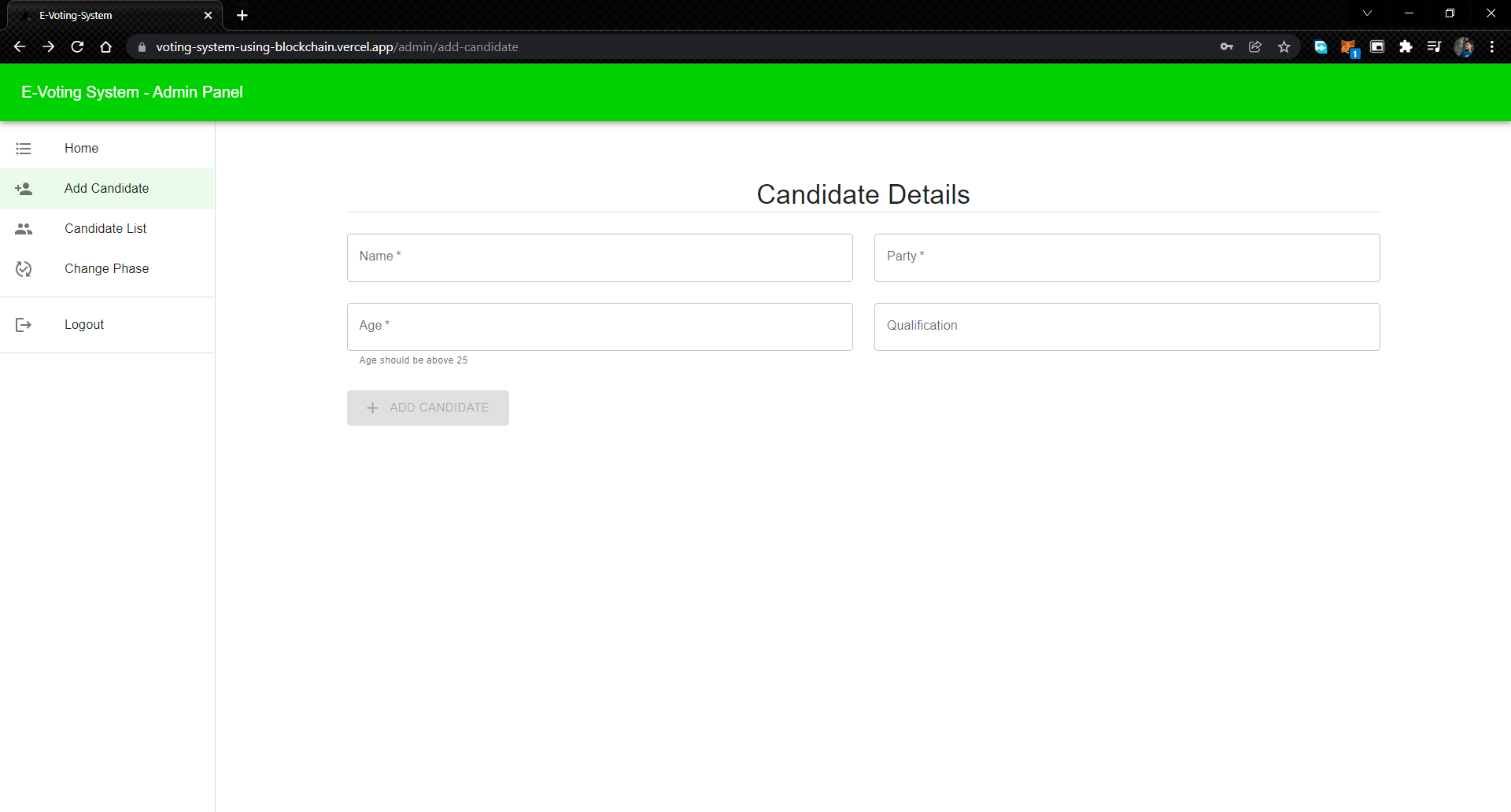Open the global media controls icon
Image resolution: width=1511 pixels, height=812 pixels.
[1435, 47]
